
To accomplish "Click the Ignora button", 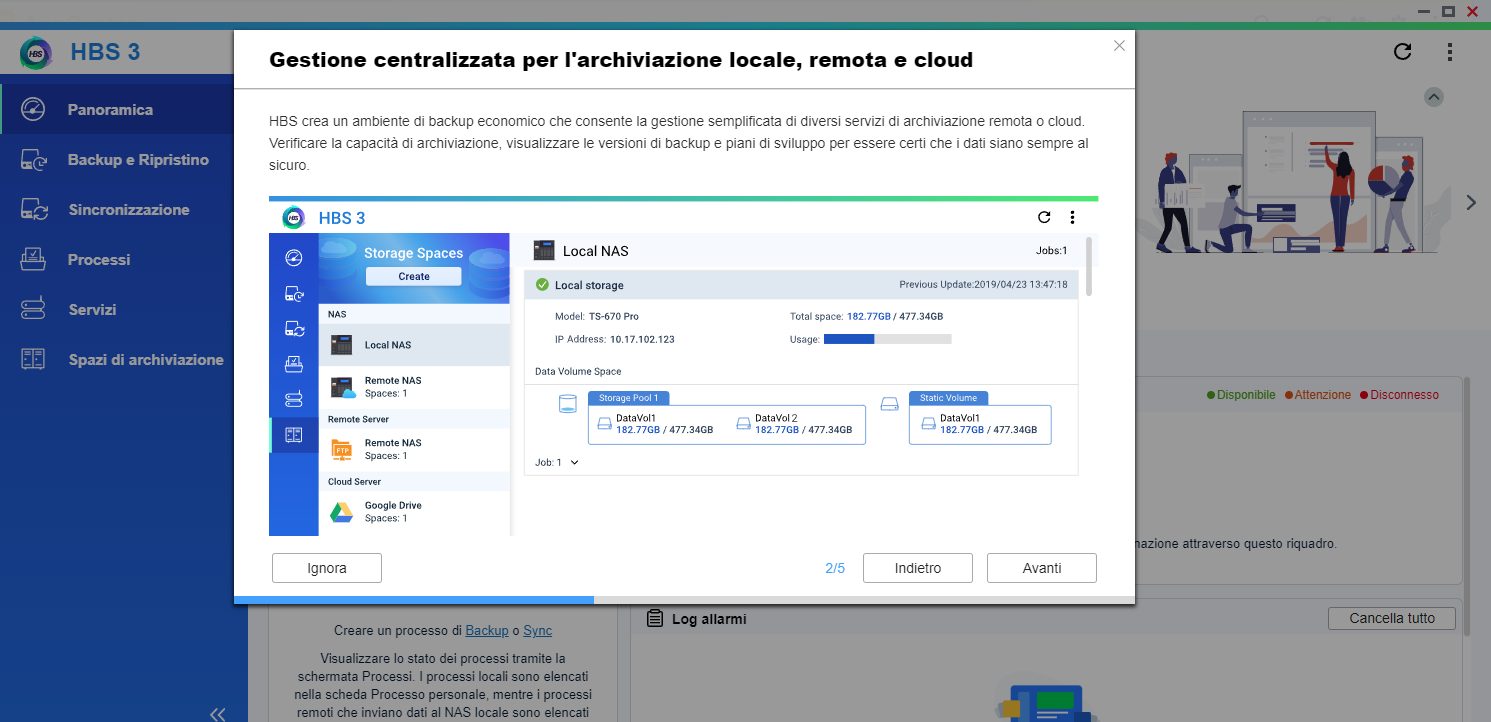I will click(x=327, y=568).
